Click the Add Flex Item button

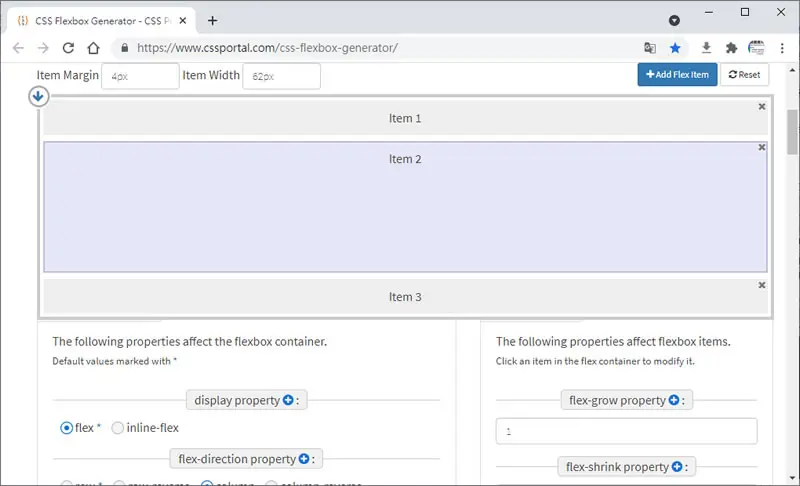pyautogui.click(x=677, y=74)
